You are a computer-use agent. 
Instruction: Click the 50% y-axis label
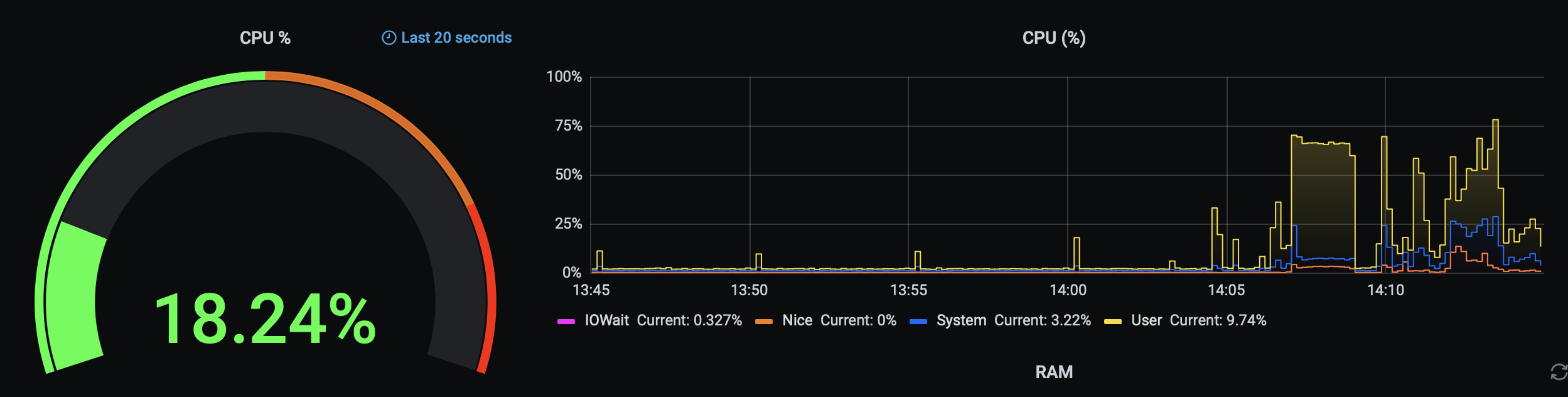(569, 175)
